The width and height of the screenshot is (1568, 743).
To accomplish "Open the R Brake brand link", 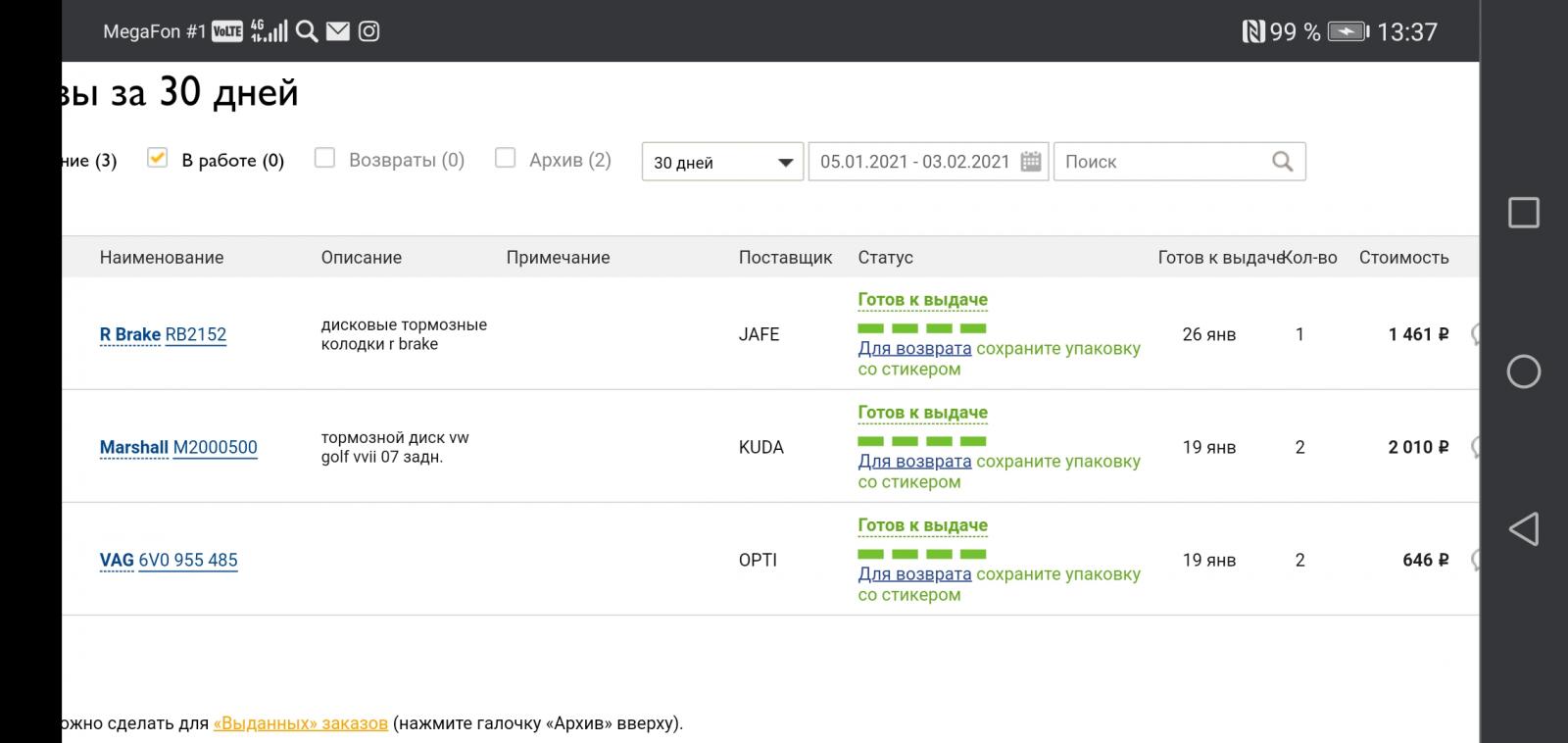I will click(x=129, y=335).
